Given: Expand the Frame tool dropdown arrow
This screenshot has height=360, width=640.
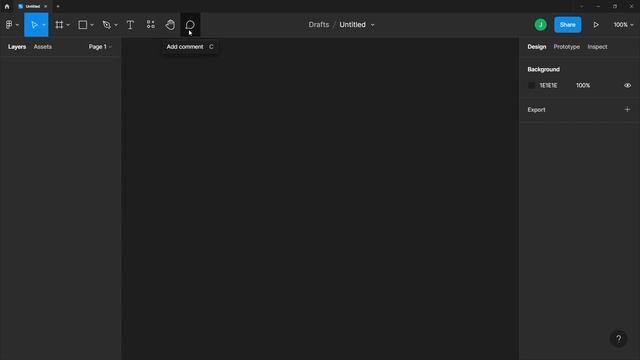Looking at the screenshot, I should coord(68,25).
